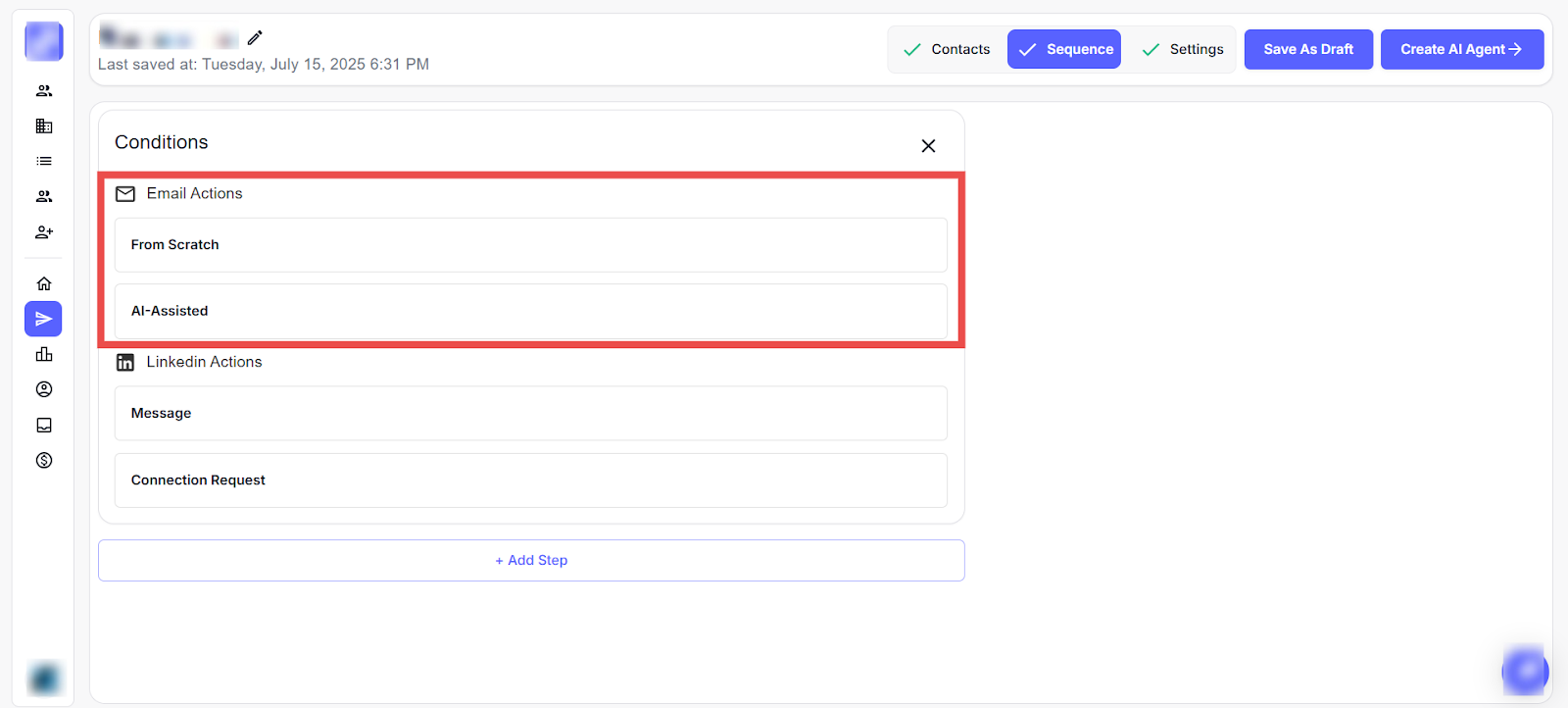Open the account circle icon in sidebar
This screenshot has height=708, width=1568.
tap(44, 389)
